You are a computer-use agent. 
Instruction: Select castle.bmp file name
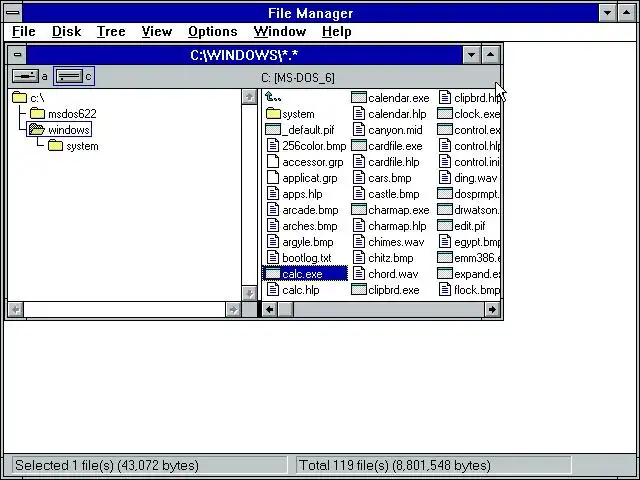point(394,194)
